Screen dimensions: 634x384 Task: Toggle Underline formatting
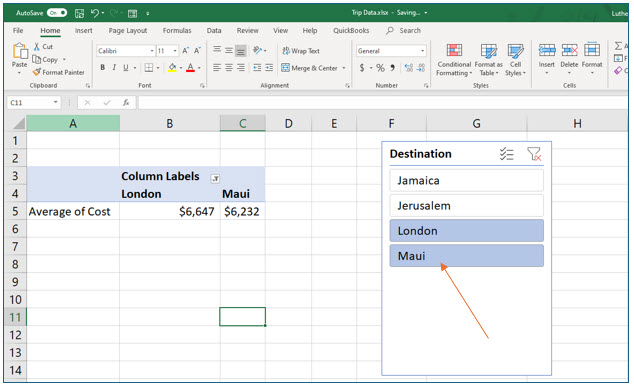click(x=126, y=68)
